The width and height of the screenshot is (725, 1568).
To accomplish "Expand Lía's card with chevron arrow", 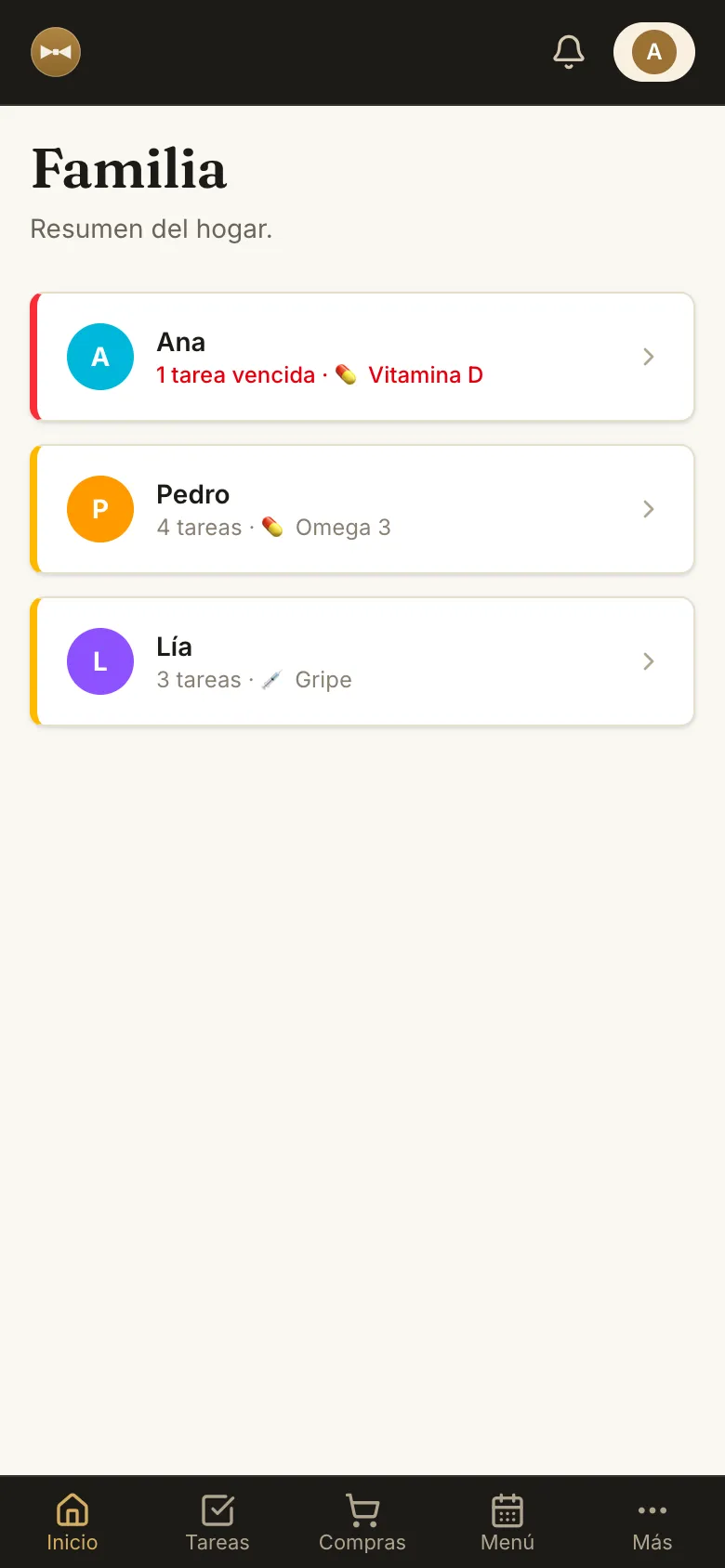I will (649, 661).
